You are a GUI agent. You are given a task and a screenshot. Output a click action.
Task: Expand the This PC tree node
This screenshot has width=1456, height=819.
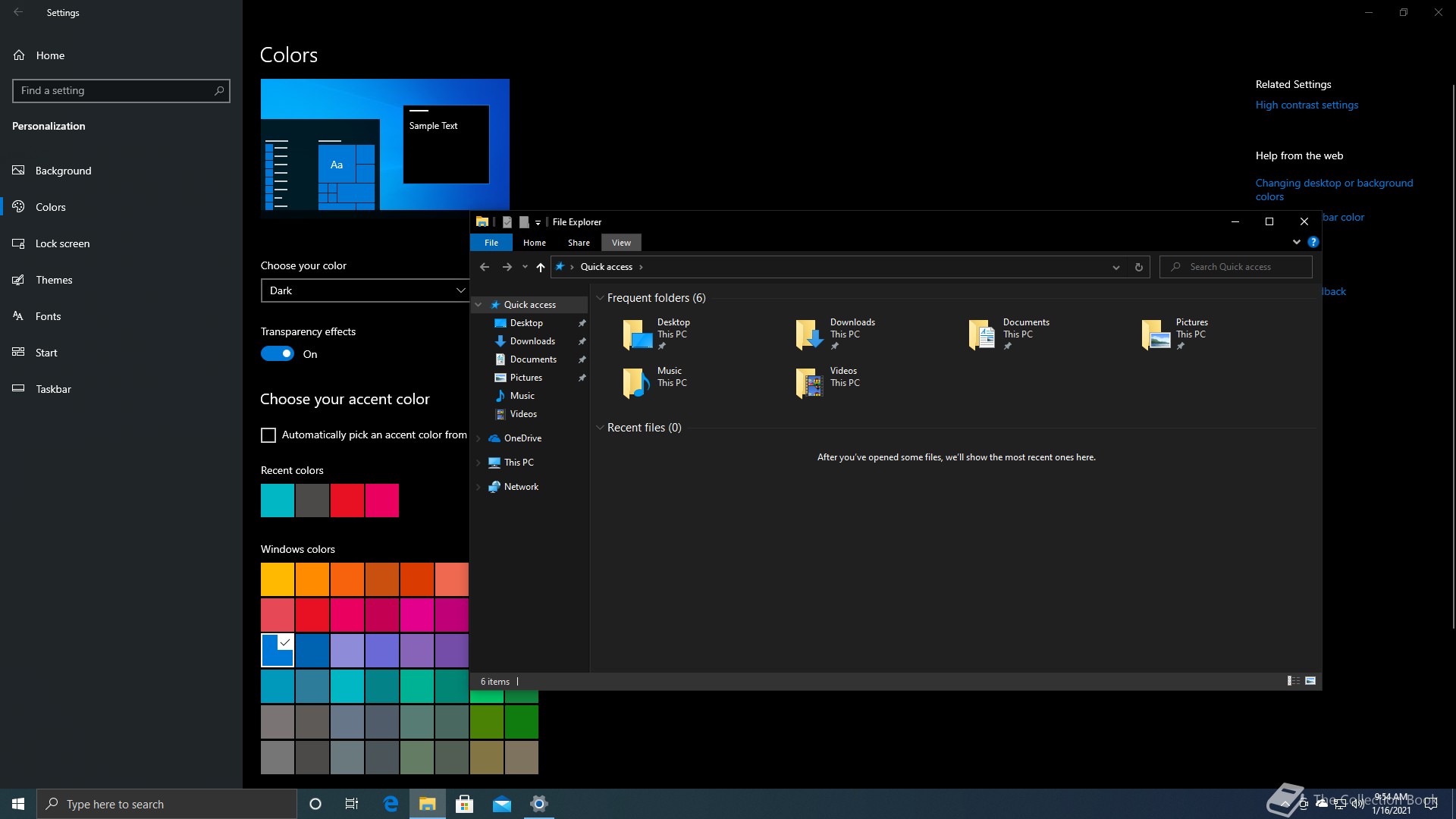[x=479, y=463]
